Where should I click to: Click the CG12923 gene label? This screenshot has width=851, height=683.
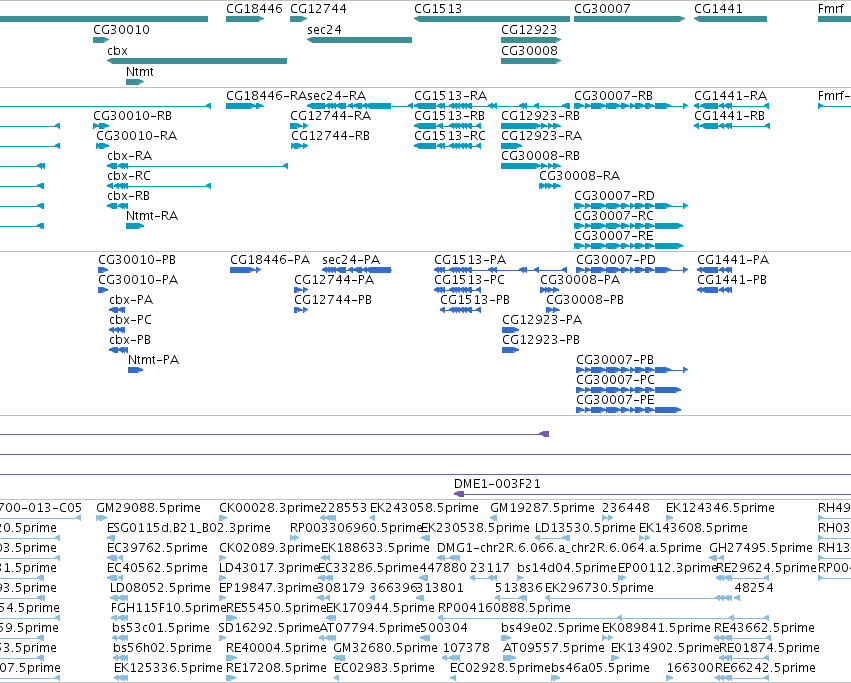tap(529, 30)
